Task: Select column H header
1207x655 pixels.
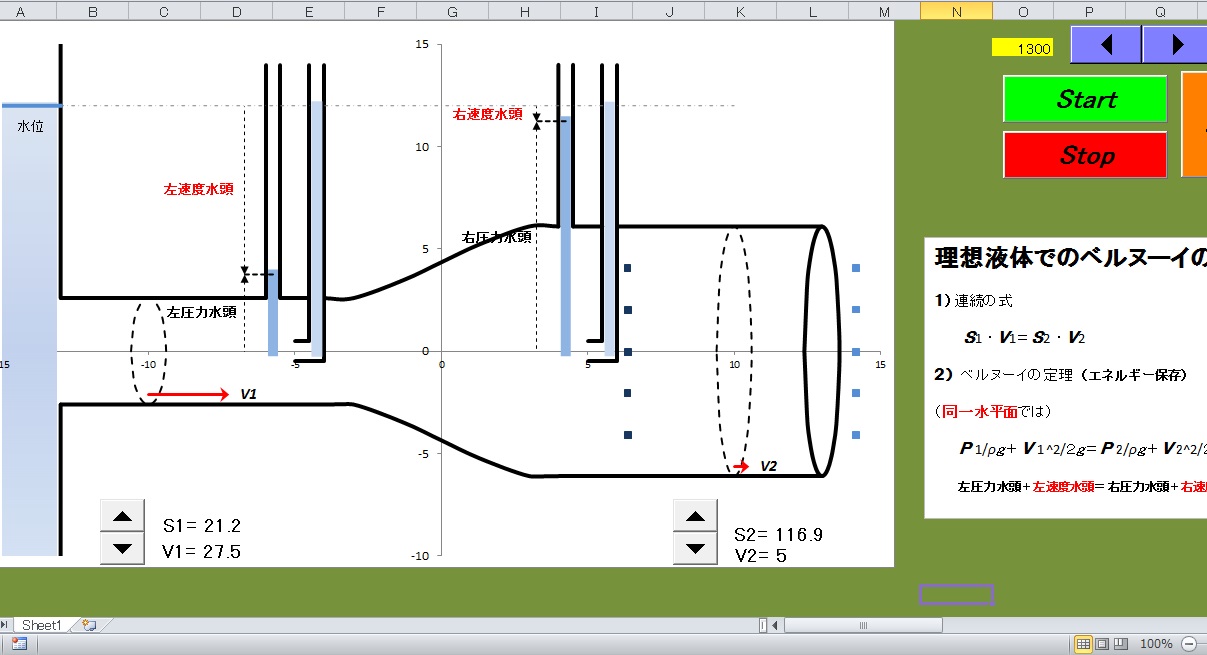Action: [x=524, y=11]
